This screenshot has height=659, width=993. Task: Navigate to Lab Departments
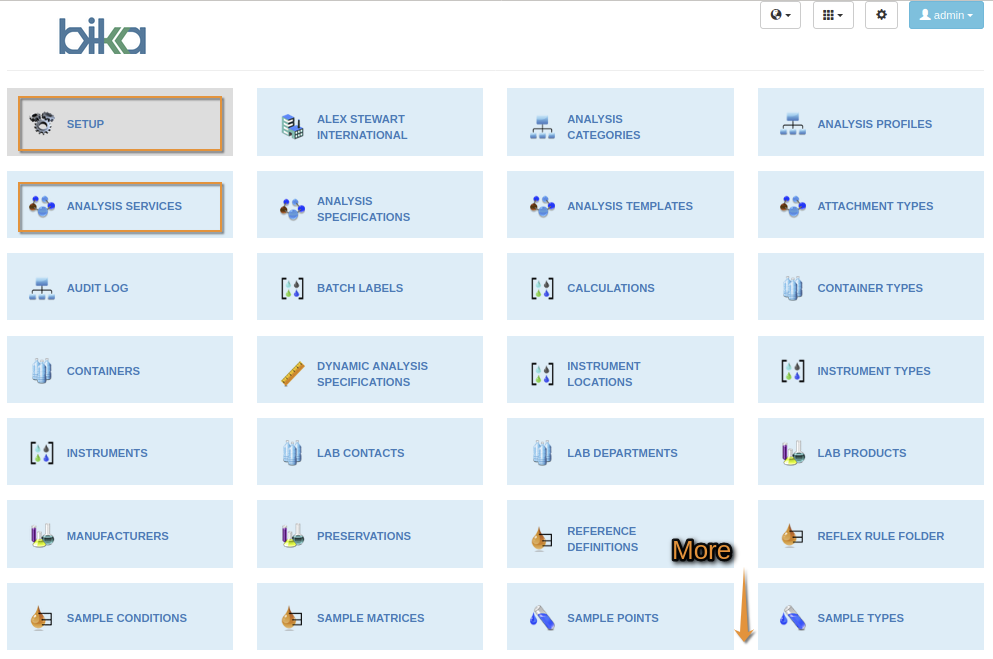click(622, 453)
